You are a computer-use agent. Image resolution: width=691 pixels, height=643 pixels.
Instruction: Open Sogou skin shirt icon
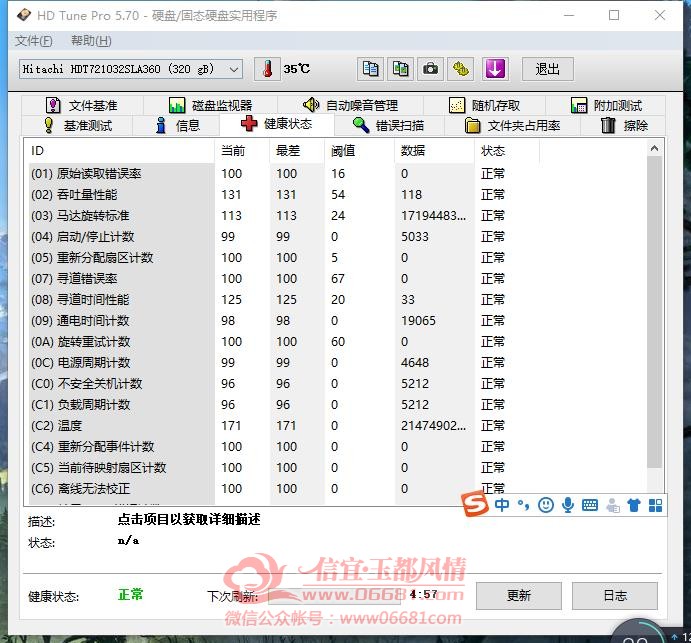click(x=634, y=505)
